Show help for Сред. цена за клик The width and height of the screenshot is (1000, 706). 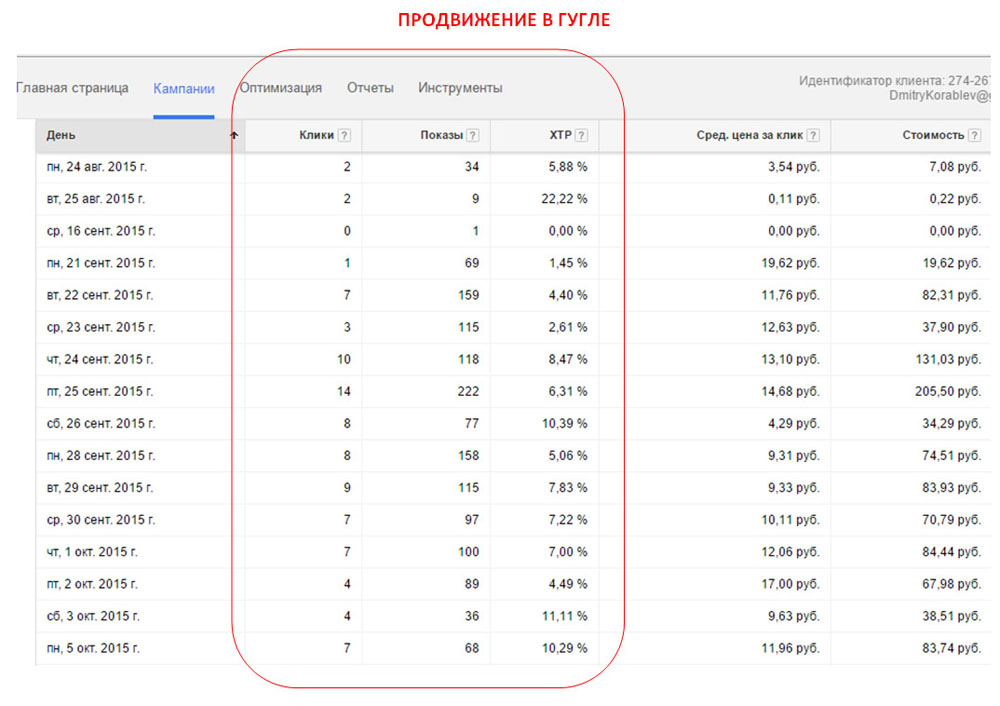pos(813,135)
